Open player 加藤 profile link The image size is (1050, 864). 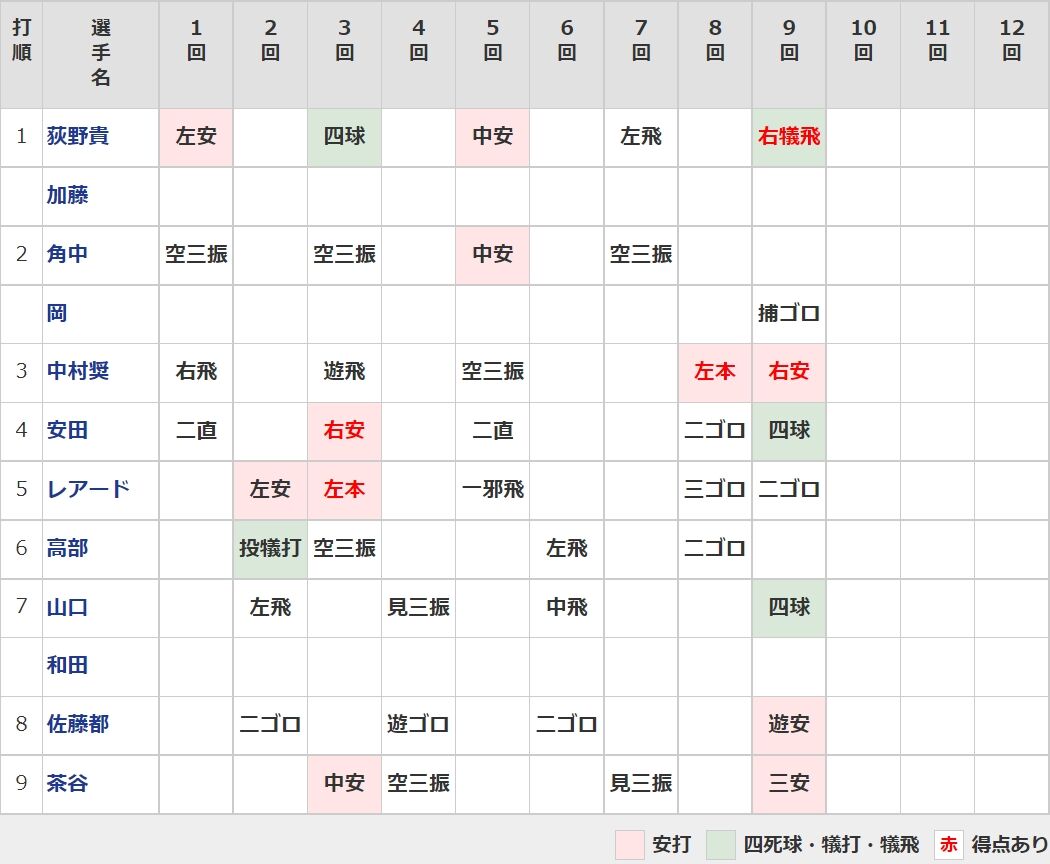tap(68, 195)
